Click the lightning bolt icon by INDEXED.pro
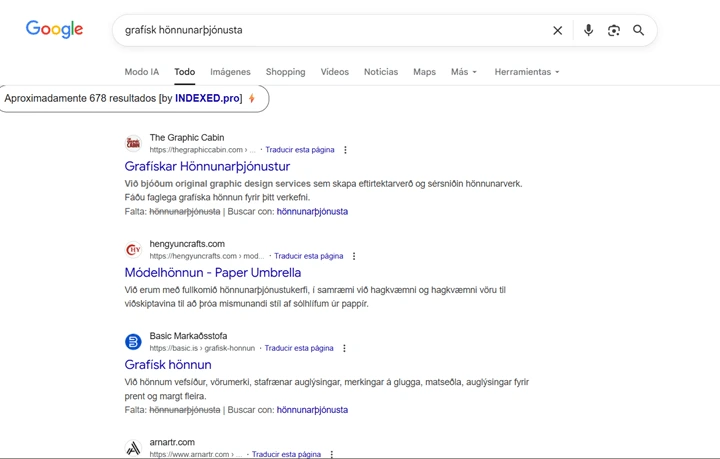 252,98
